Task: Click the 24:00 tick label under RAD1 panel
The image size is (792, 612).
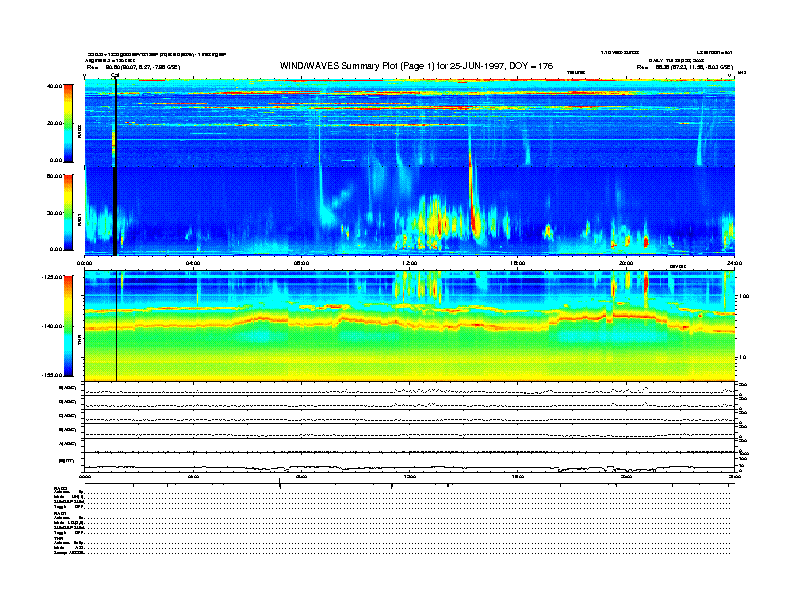Action: [x=734, y=263]
